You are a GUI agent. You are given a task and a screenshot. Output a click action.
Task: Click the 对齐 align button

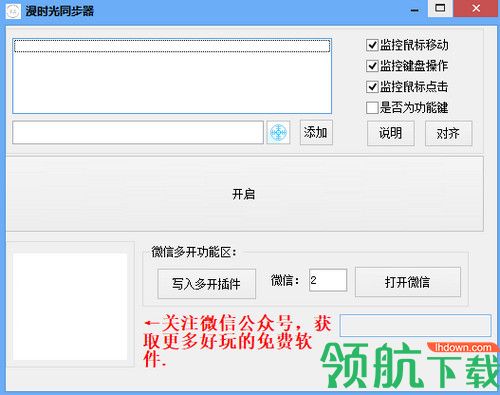pos(448,133)
